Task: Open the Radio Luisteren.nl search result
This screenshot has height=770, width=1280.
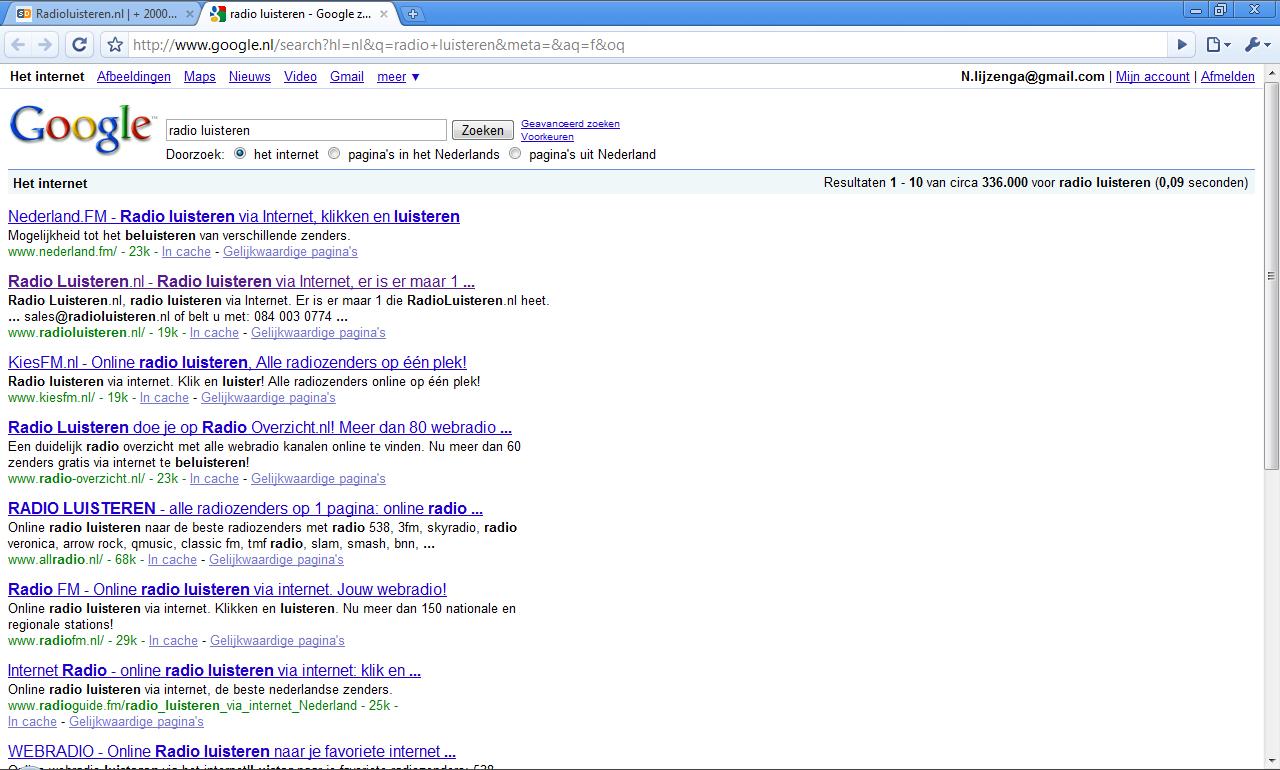Action: click(x=241, y=282)
